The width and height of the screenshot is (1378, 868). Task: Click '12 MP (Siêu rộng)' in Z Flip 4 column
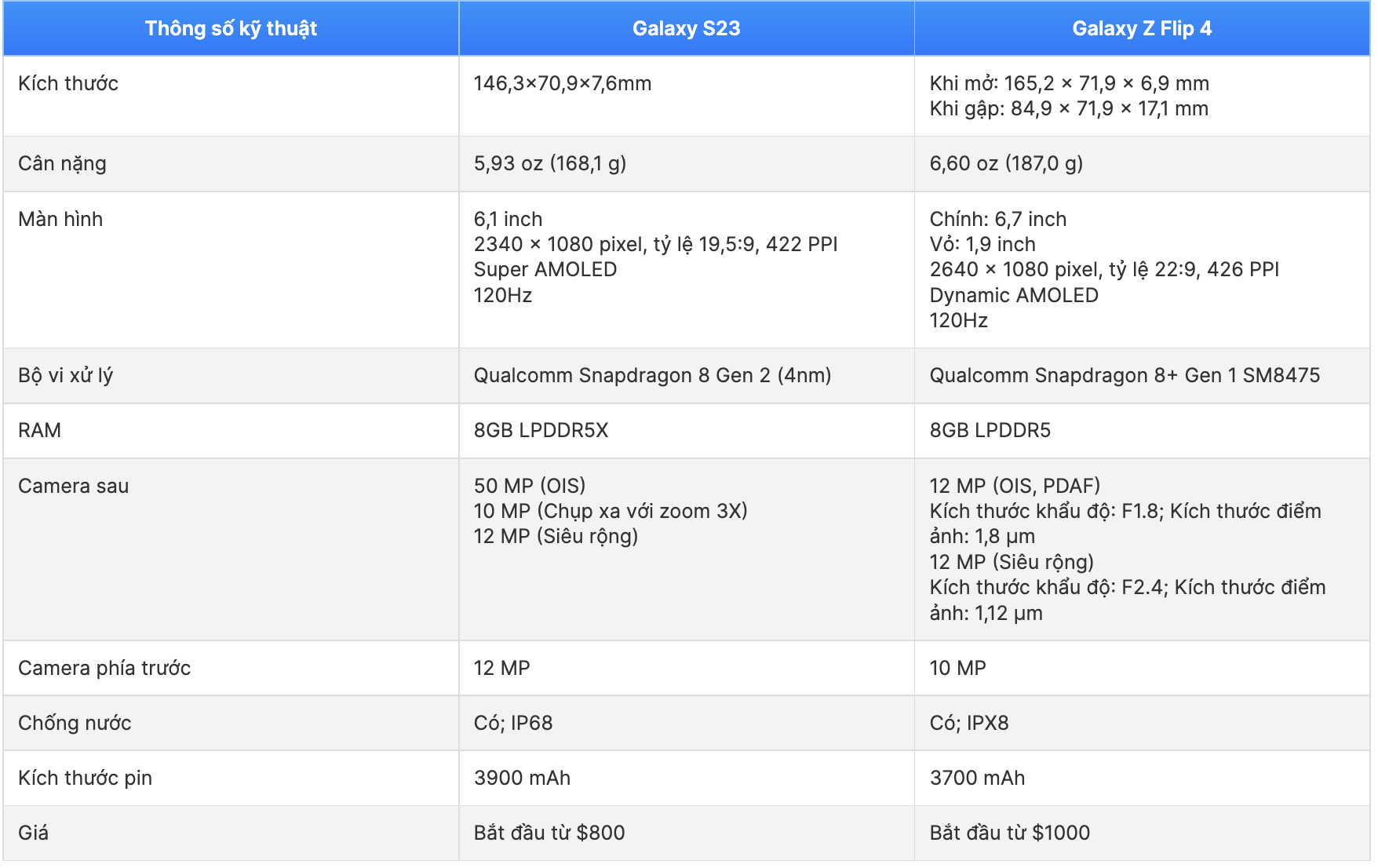[1012, 562]
